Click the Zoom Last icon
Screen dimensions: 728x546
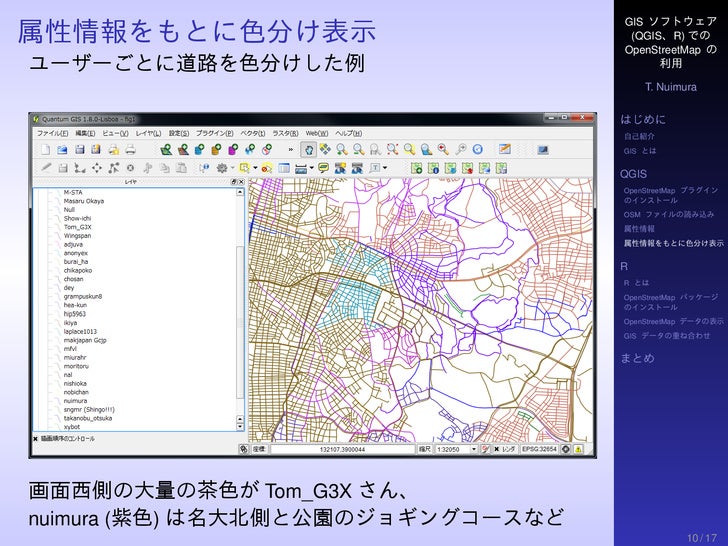point(443,150)
